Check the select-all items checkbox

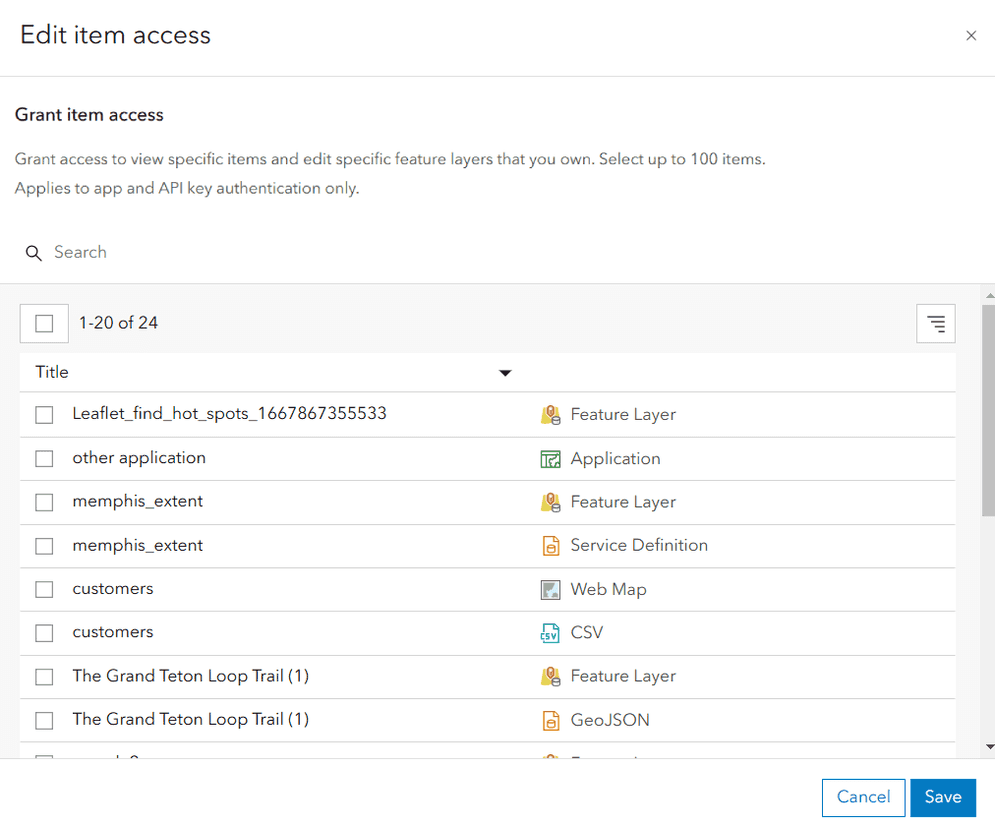(x=44, y=323)
